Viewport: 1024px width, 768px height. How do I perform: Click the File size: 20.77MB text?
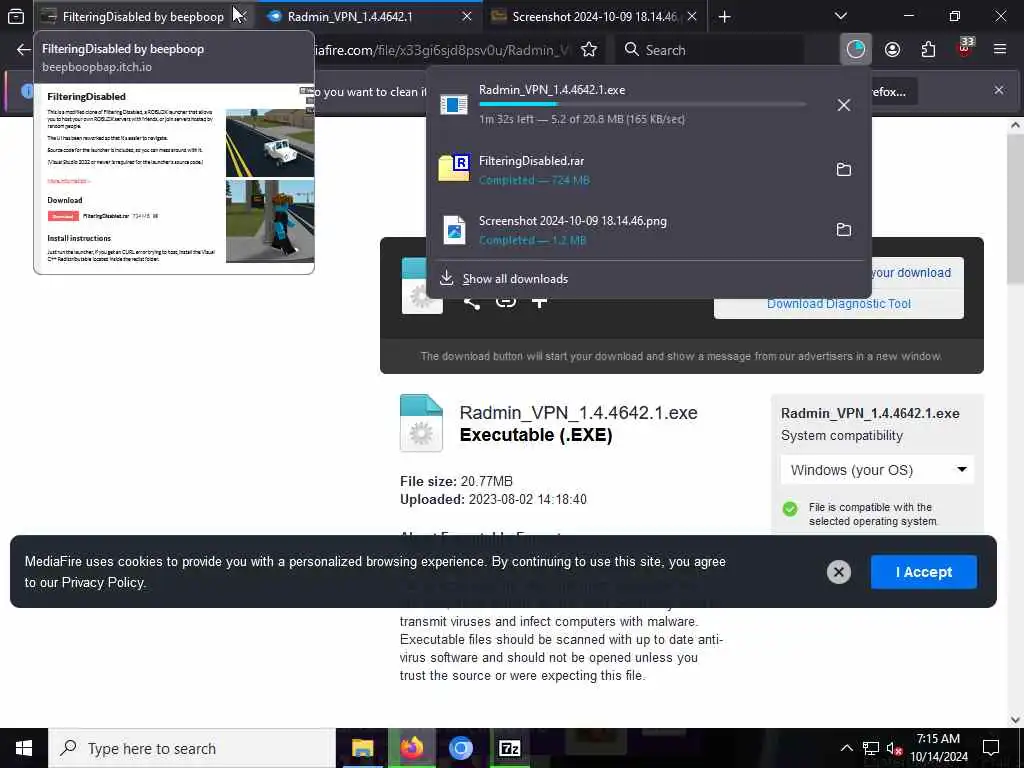(x=456, y=481)
